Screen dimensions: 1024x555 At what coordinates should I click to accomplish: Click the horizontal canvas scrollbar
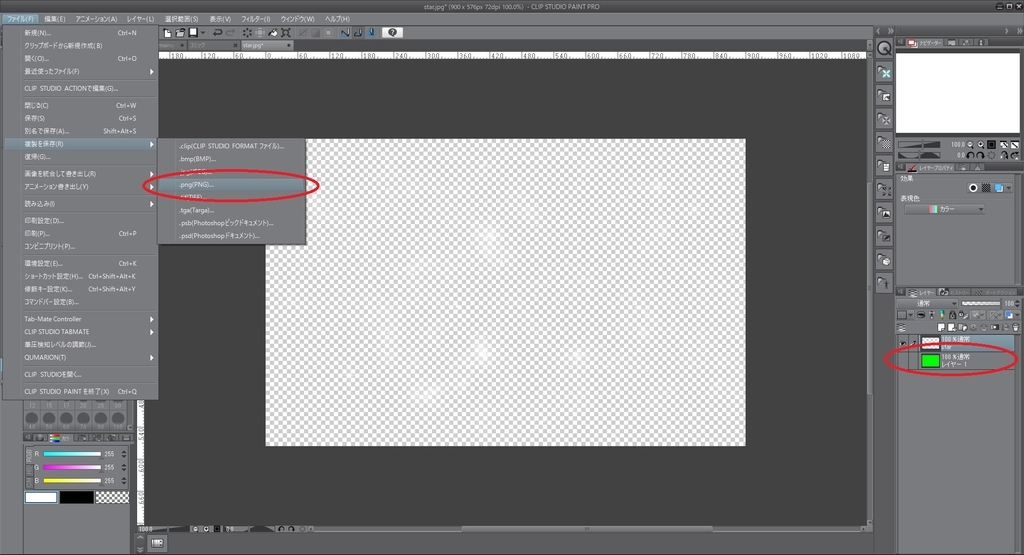587,529
